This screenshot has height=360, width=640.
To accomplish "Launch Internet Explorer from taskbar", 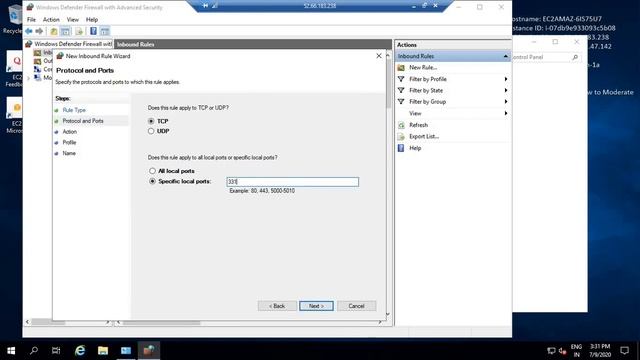I will coord(80,350).
